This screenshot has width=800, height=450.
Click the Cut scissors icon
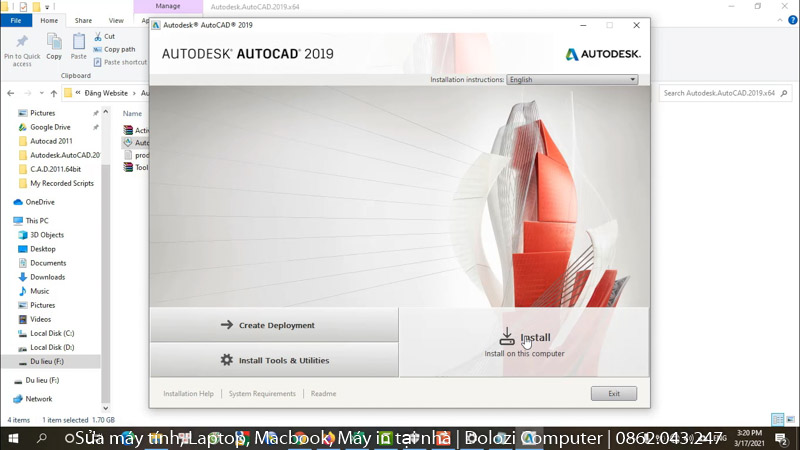tap(98, 37)
